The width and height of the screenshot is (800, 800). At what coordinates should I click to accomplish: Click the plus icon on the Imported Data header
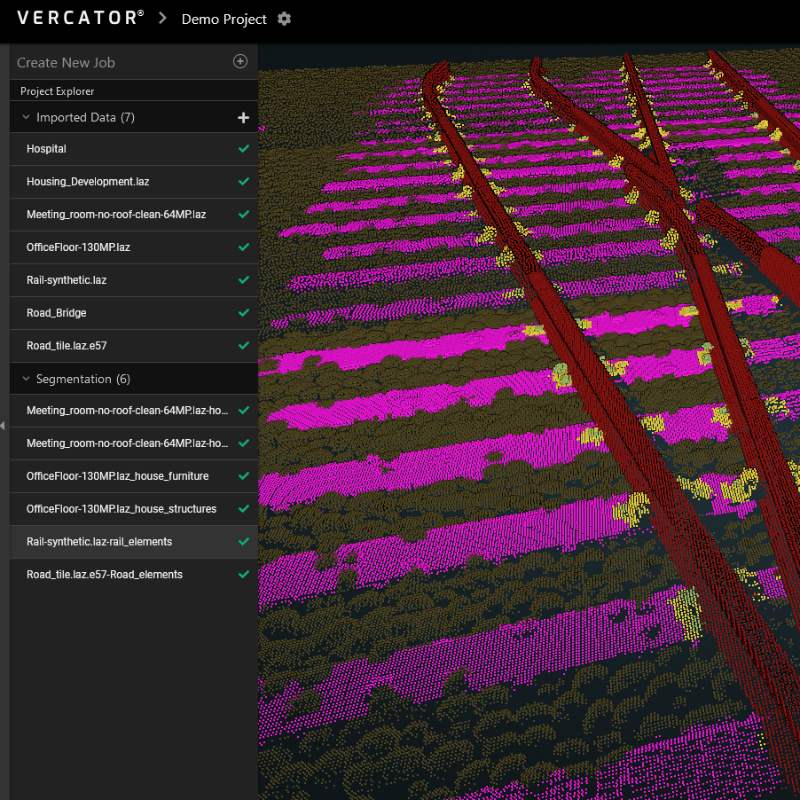coord(243,117)
